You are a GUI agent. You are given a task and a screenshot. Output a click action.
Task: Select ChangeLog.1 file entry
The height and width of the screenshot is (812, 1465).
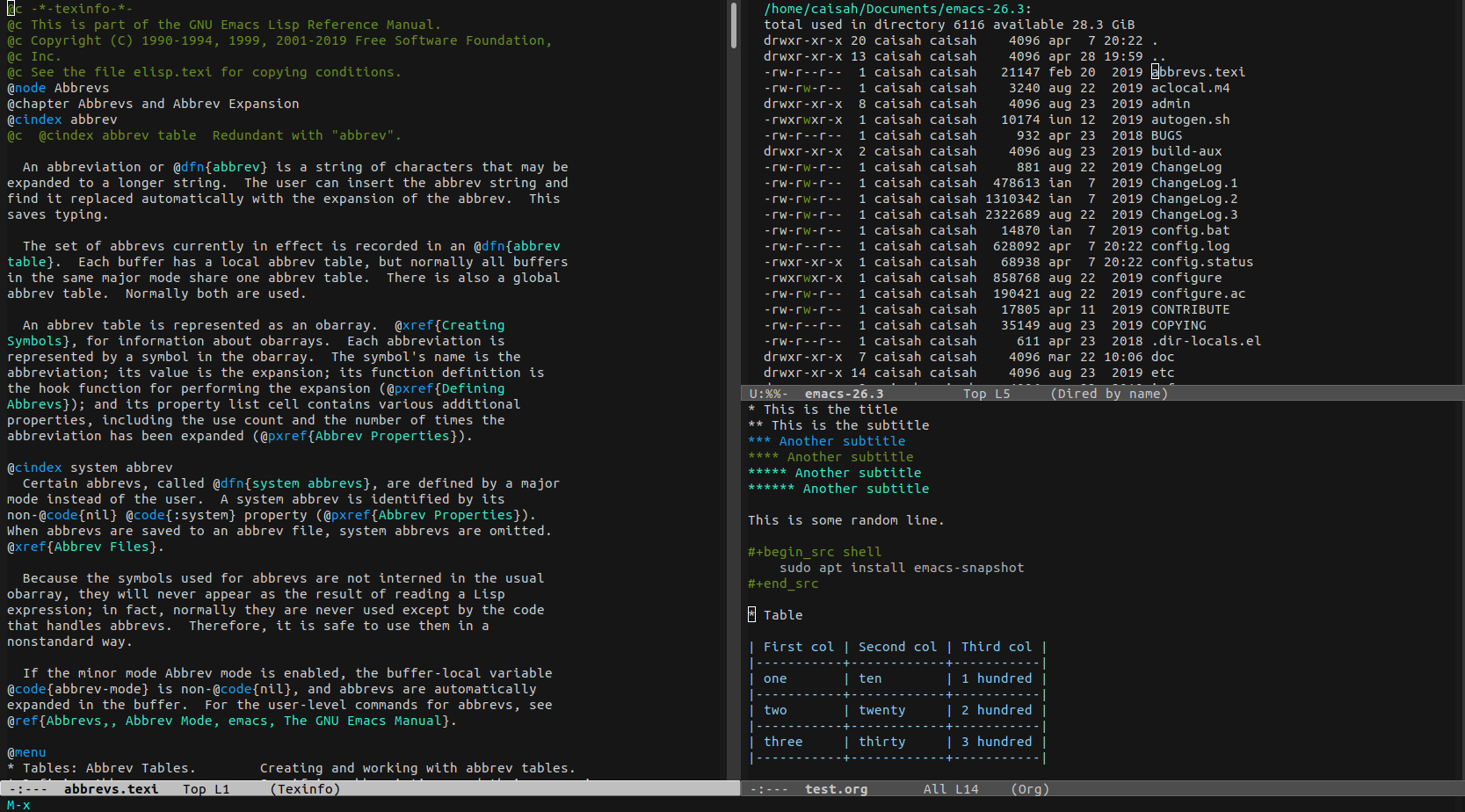1194,183
